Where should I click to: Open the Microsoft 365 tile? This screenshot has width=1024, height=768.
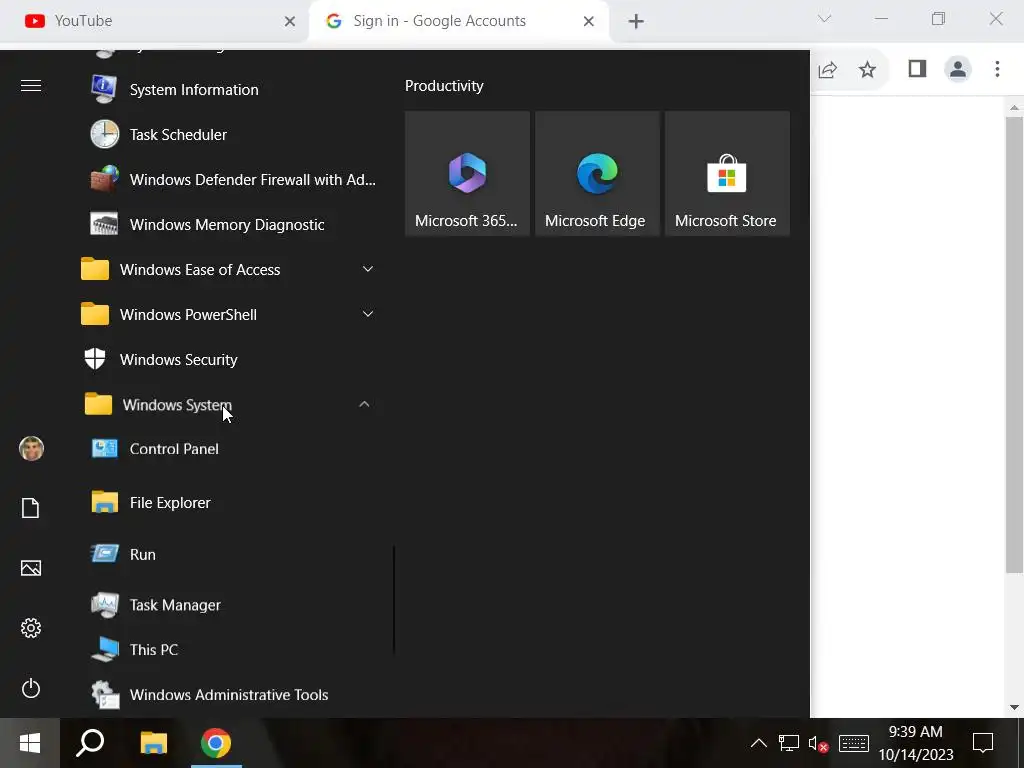pyautogui.click(x=467, y=173)
